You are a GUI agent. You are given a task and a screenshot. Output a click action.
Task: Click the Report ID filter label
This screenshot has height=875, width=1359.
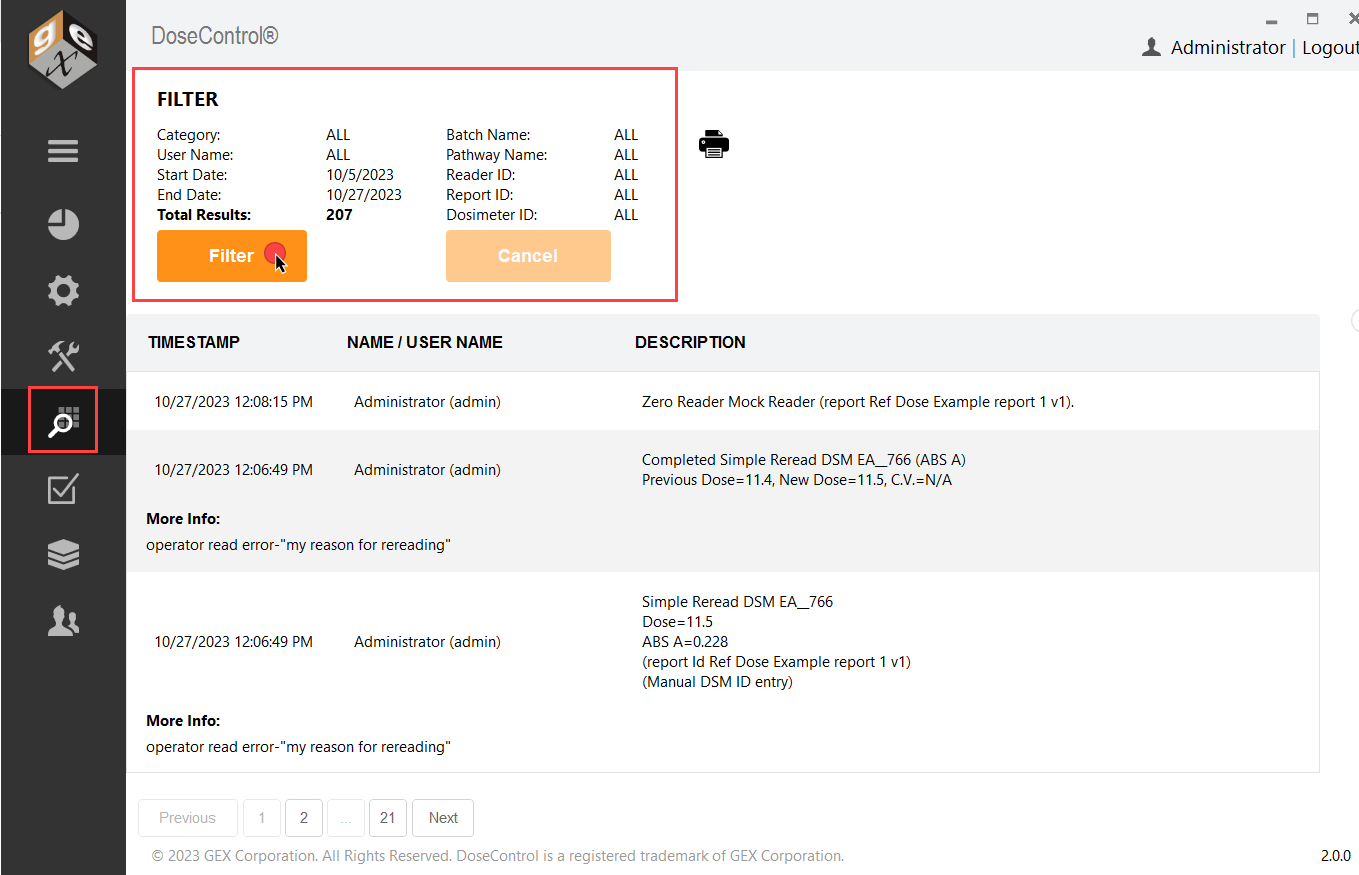pyautogui.click(x=481, y=195)
